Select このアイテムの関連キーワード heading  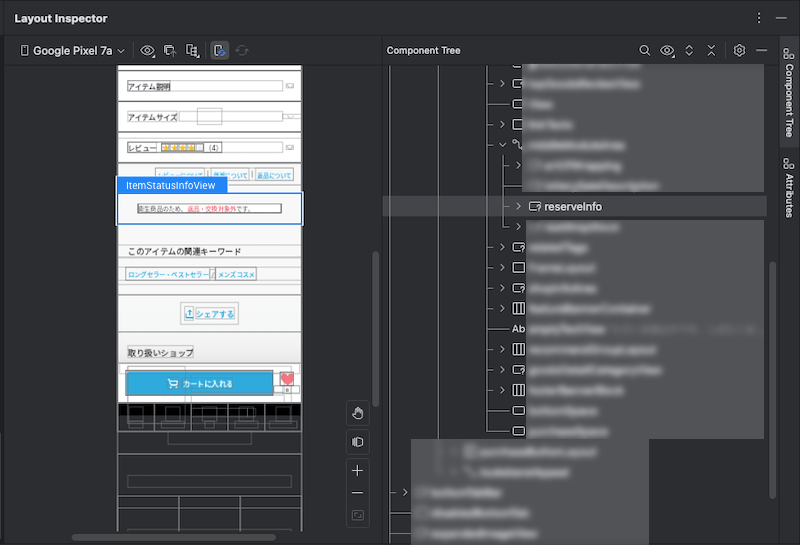click(x=184, y=252)
